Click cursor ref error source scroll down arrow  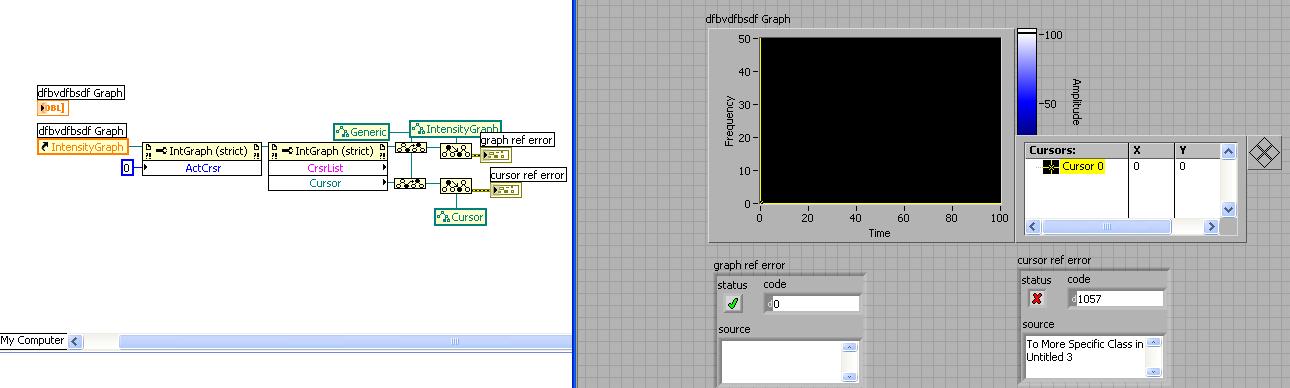[x=1154, y=371]
